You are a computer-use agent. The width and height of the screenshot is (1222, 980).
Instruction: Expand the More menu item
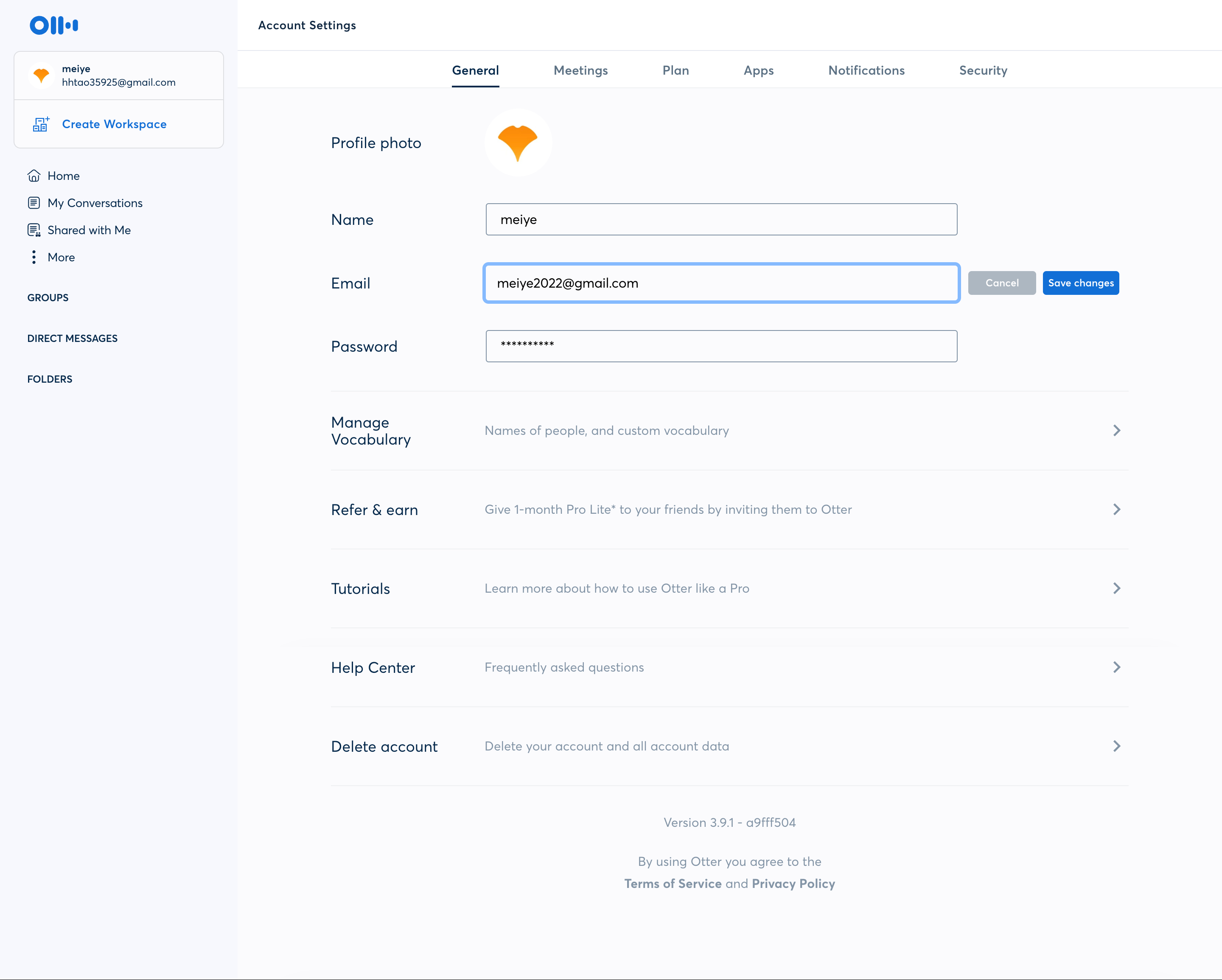tap(61, 258)
